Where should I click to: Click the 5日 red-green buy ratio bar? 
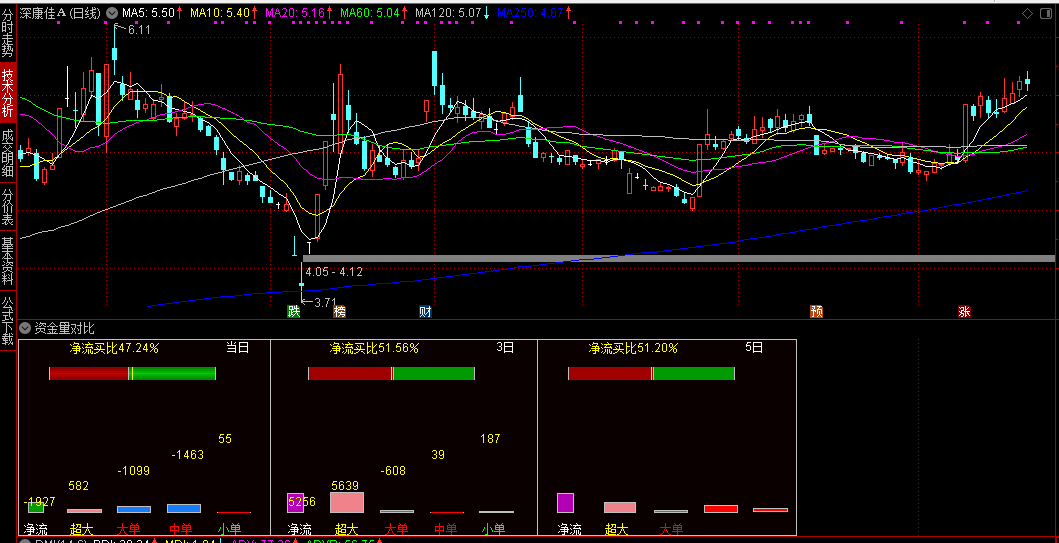[651, 373]
